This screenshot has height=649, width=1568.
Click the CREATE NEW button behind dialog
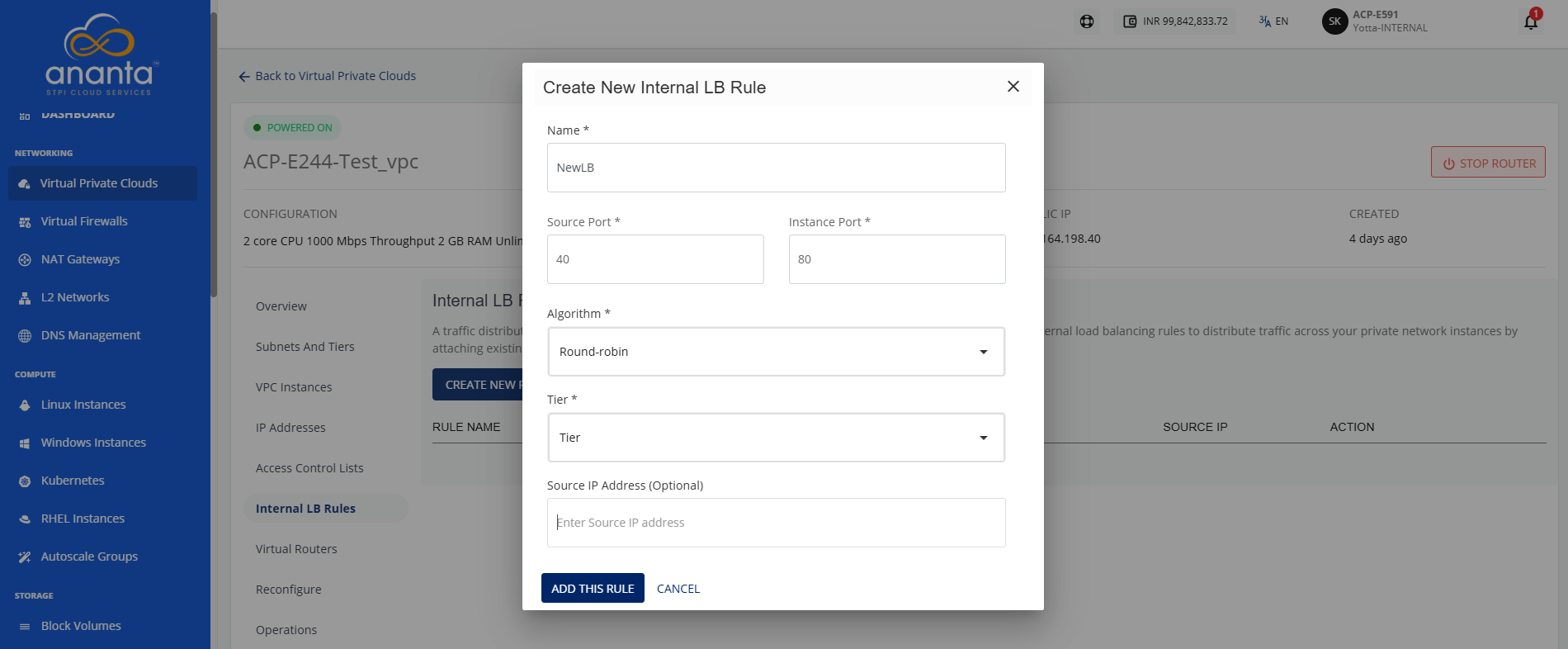(479, 385)
